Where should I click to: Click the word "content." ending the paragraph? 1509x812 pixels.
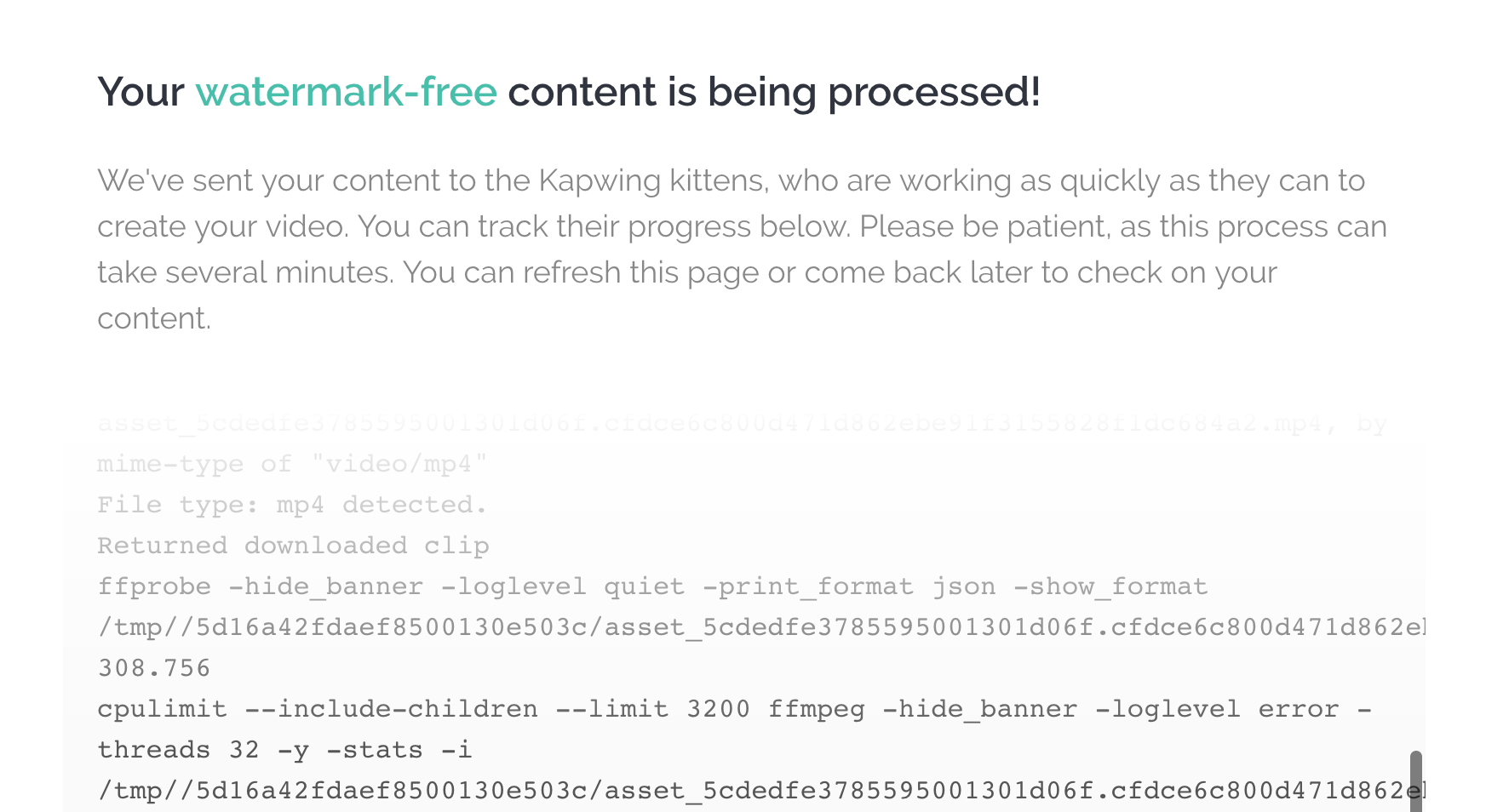click(153, 318)
